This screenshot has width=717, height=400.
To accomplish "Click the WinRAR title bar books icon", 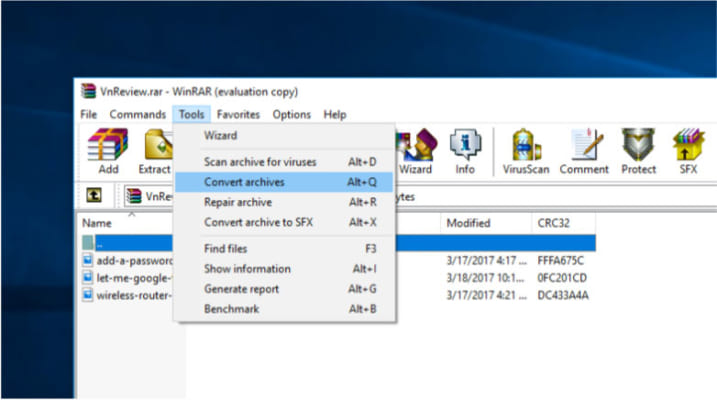I will 88,91.
